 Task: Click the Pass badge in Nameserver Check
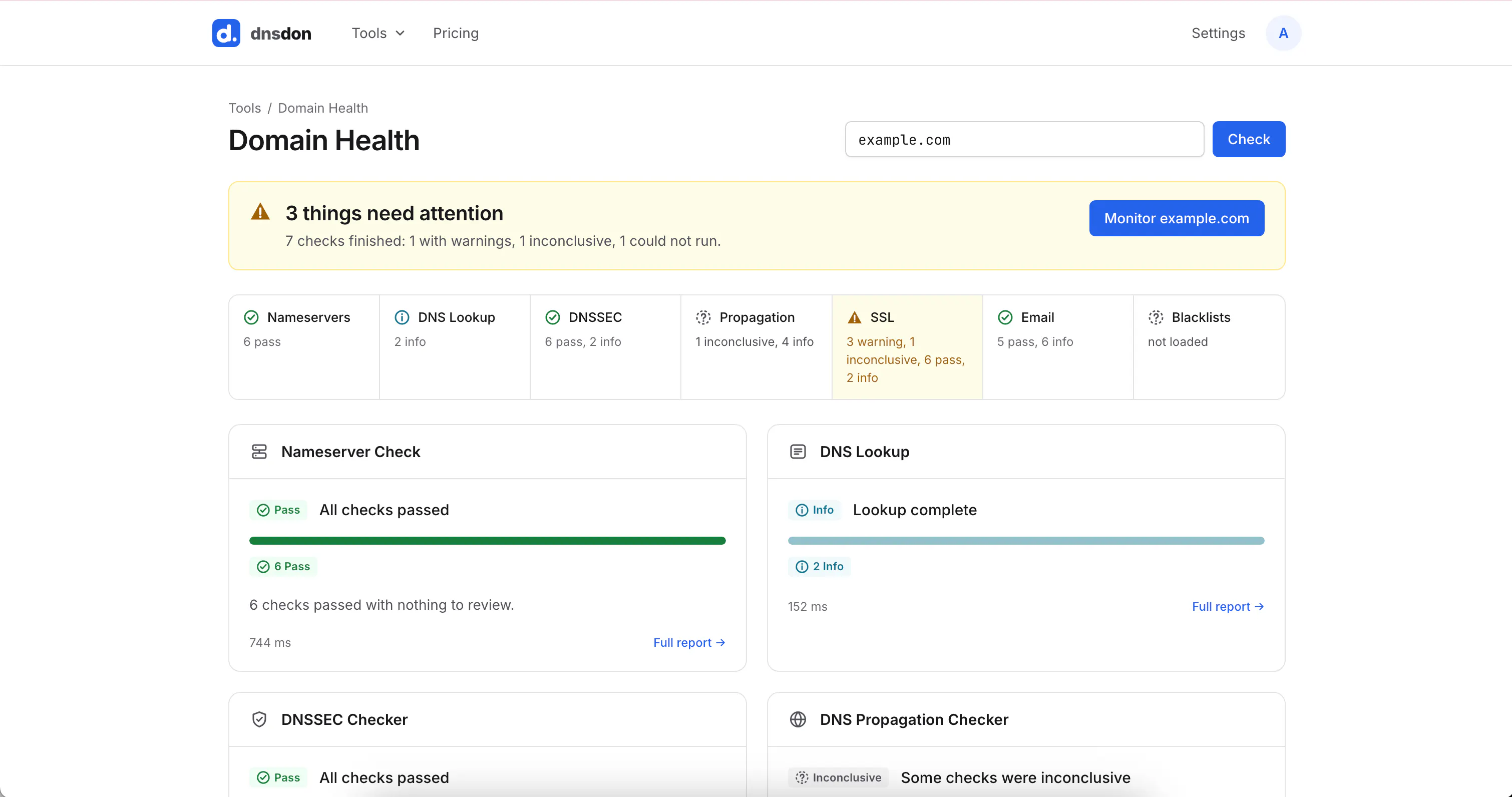[278, 510]
